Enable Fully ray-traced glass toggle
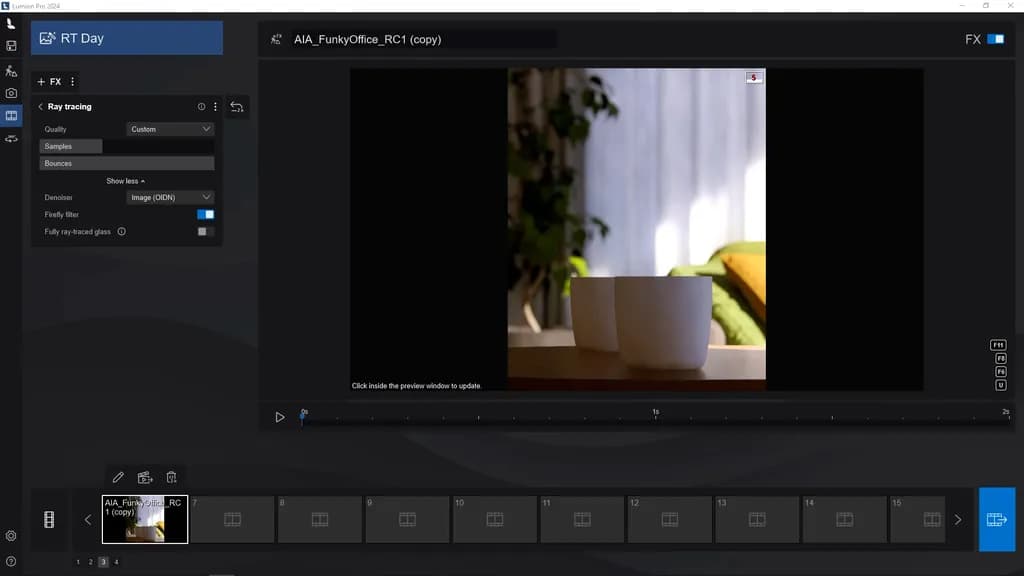 point(205,232)
